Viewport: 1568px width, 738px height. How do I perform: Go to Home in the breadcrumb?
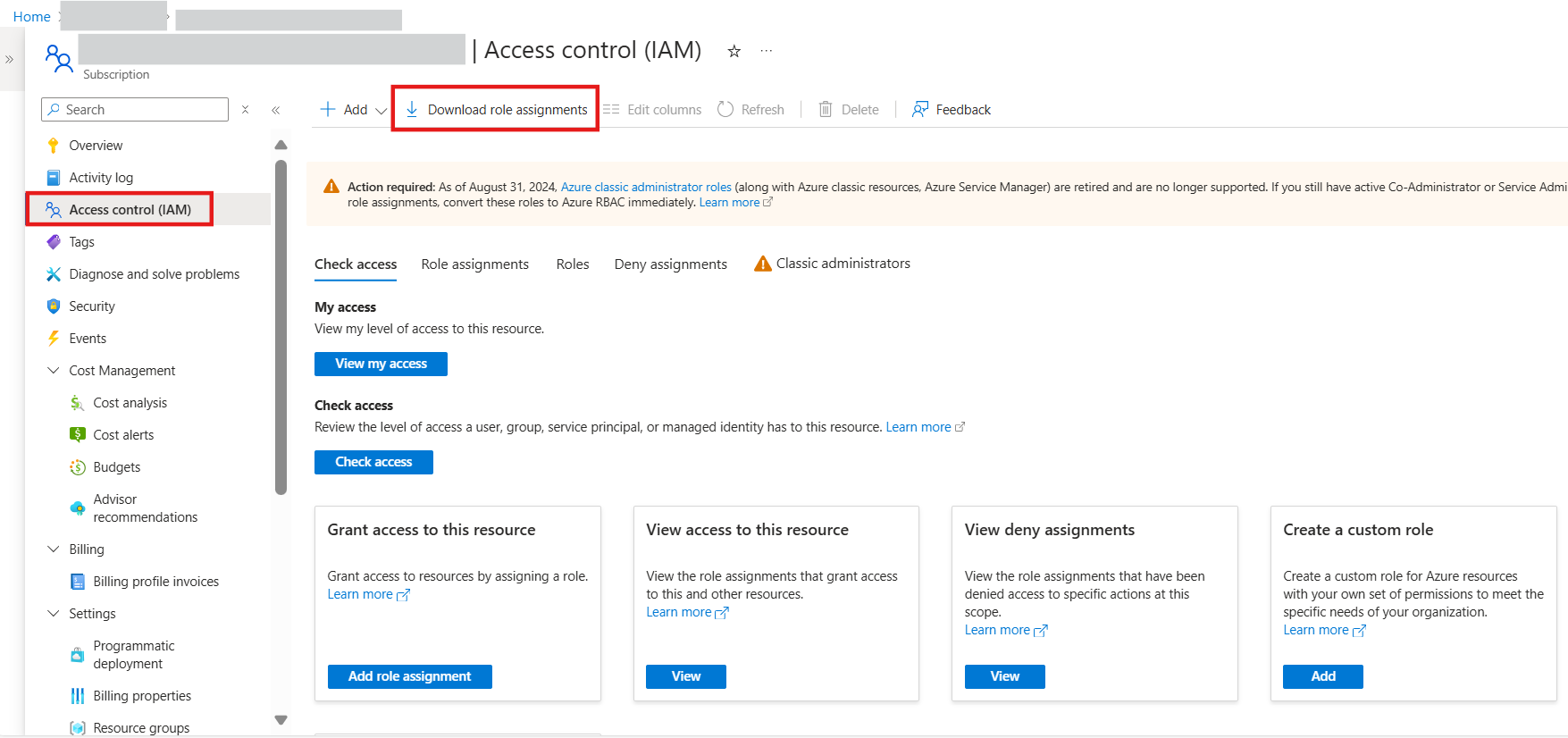point(31,17)
